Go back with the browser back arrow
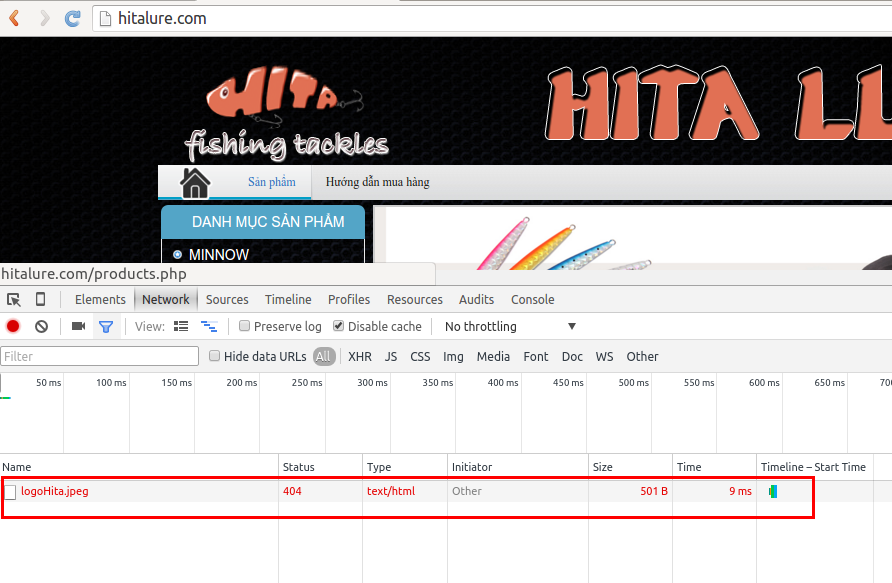 (x=15, y=18)
